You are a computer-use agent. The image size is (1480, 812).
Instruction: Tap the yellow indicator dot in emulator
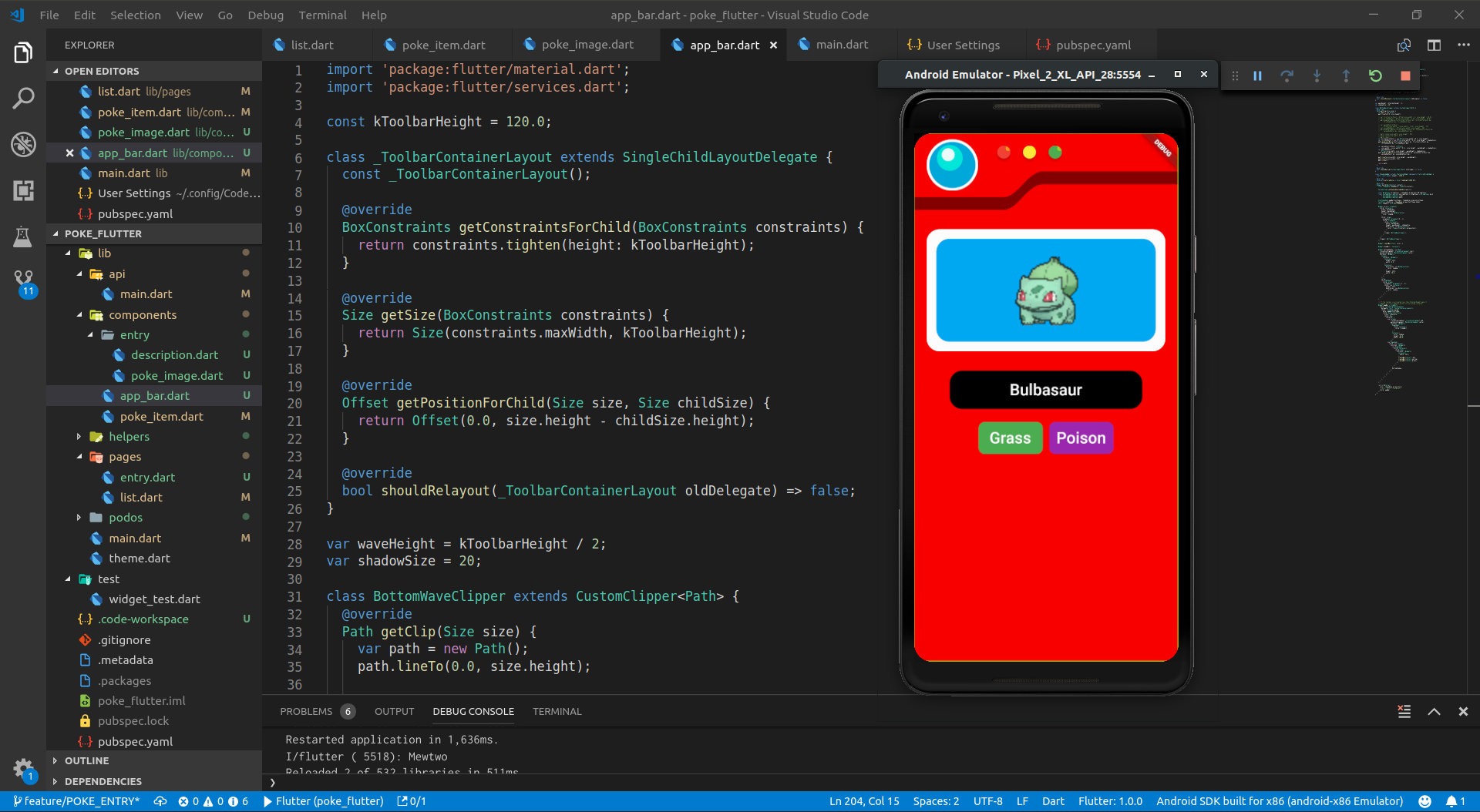1029,153
